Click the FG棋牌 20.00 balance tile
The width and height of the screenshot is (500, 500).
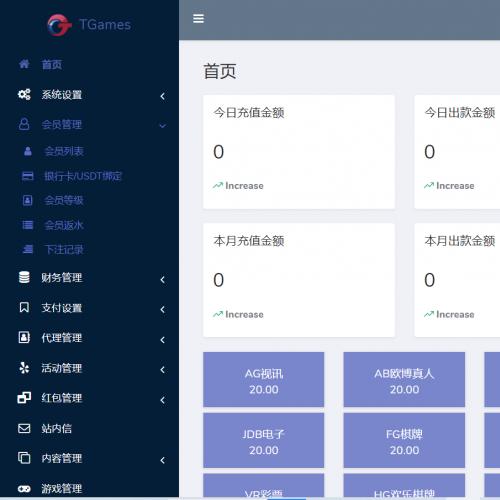(404, 440)
